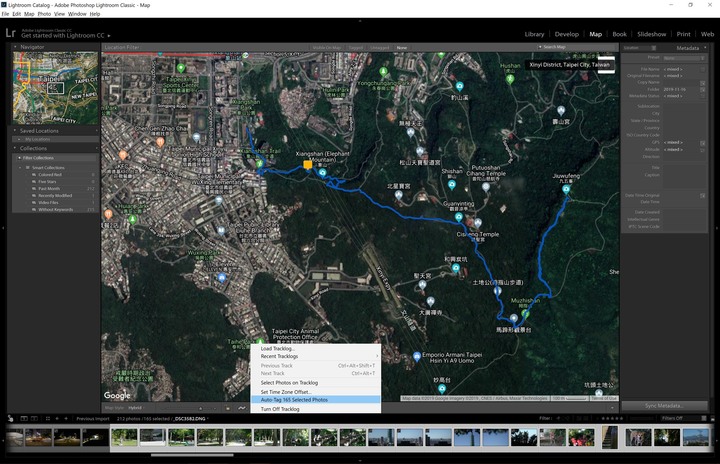Click the filmstrip horizontal scrollbar
The image size is (720, 464).
[x=192, y=455]
